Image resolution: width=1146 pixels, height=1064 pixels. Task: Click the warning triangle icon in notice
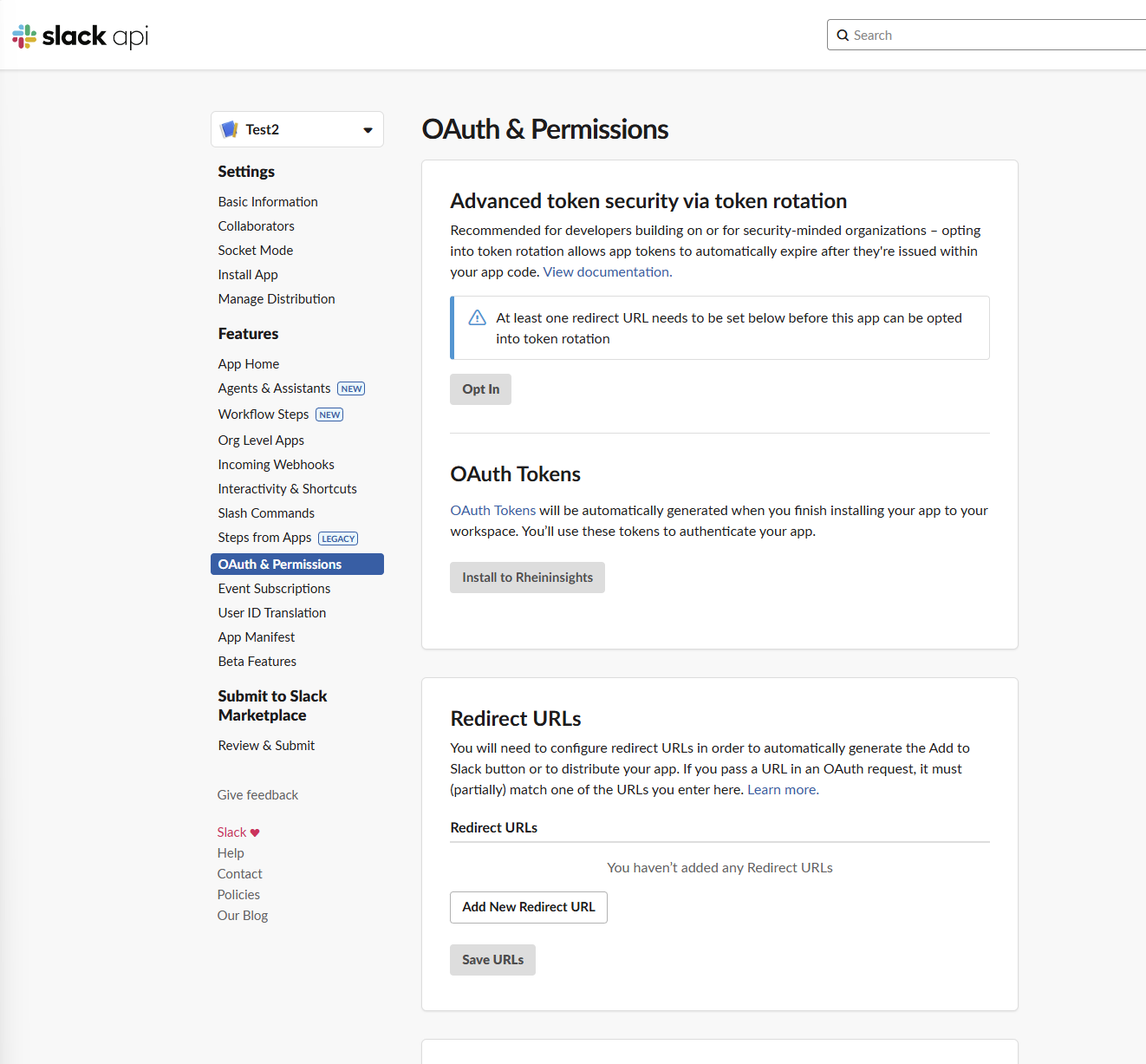pos(477,317)
